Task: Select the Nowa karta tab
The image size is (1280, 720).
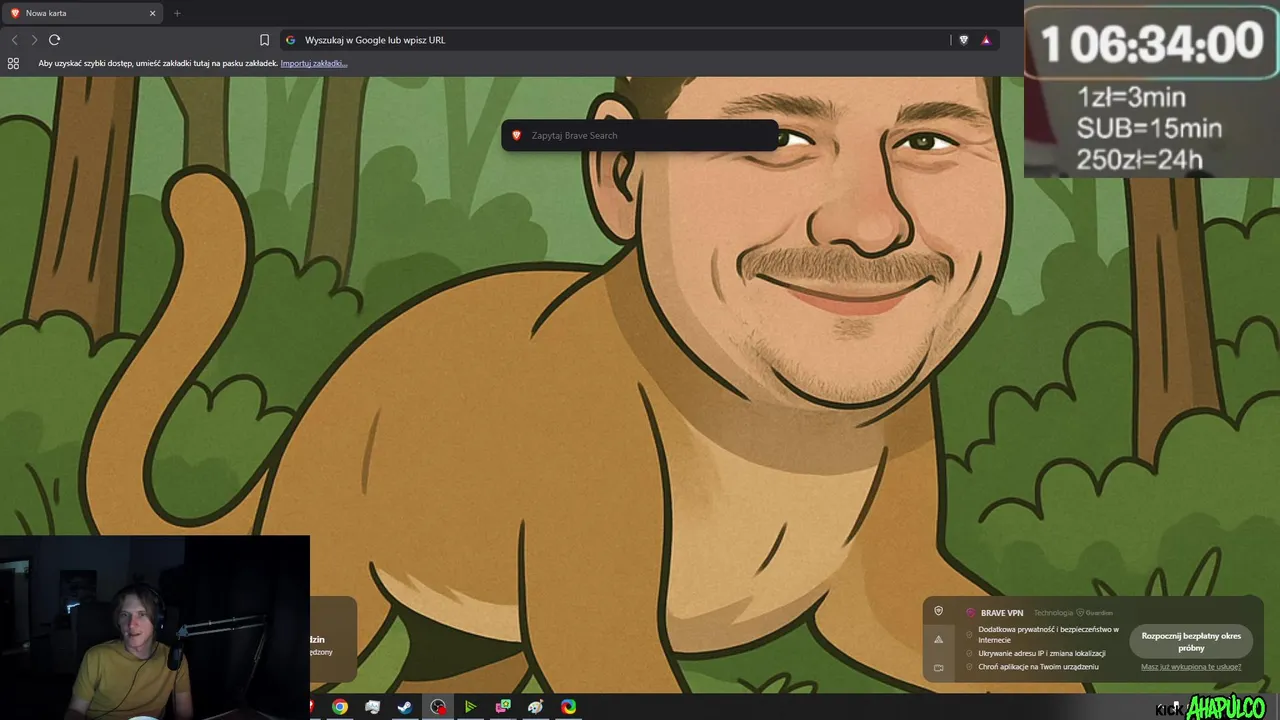Action: tap(82, 13)
